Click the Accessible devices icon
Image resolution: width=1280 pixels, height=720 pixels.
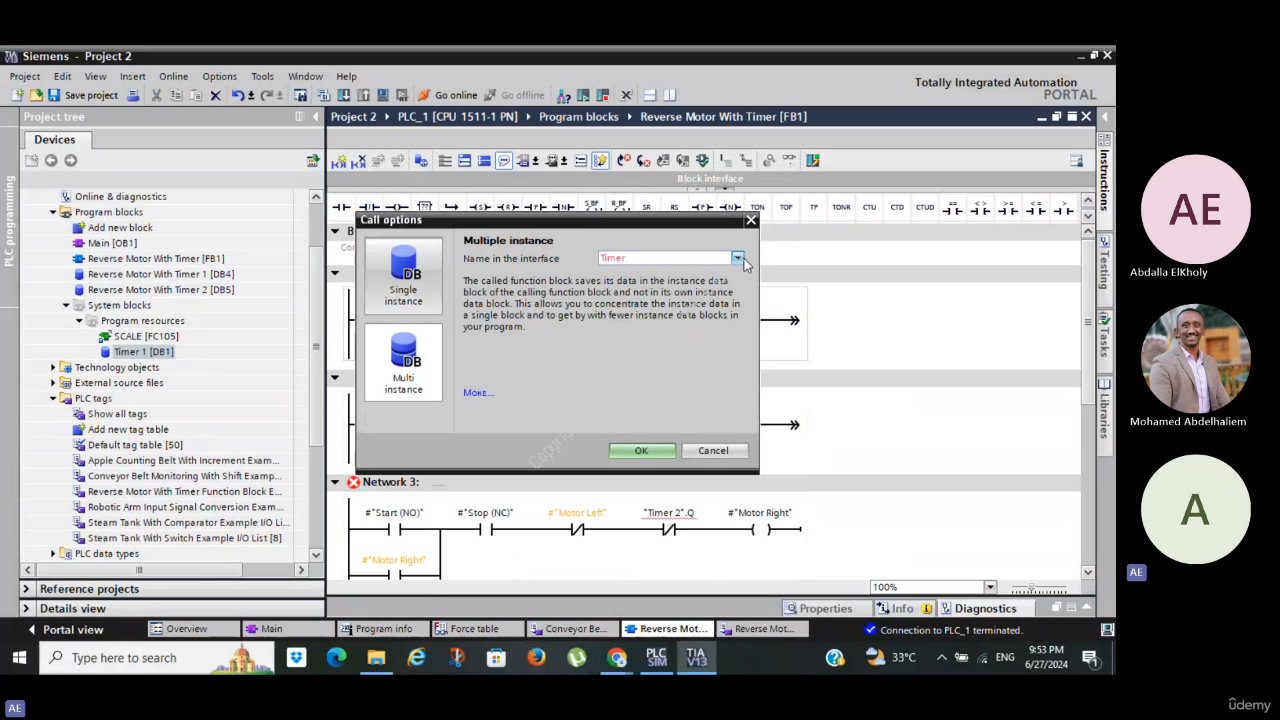click(564, 95)
